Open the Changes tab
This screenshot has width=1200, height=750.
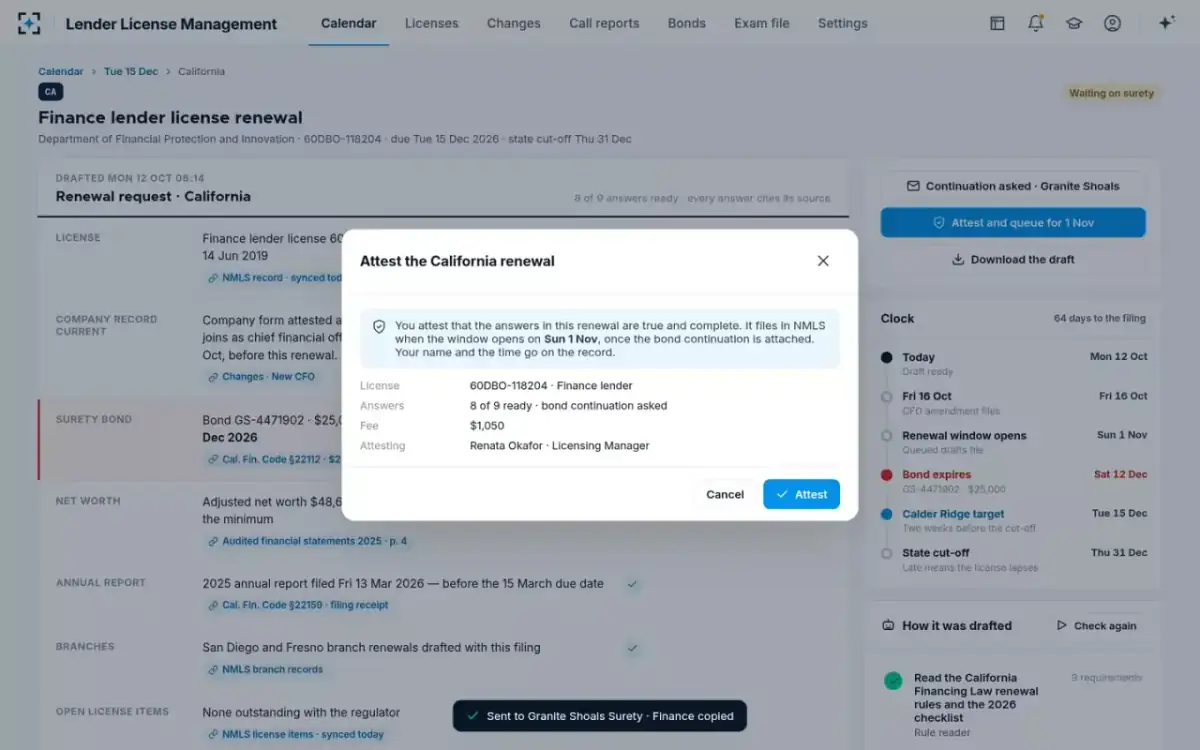514,23
